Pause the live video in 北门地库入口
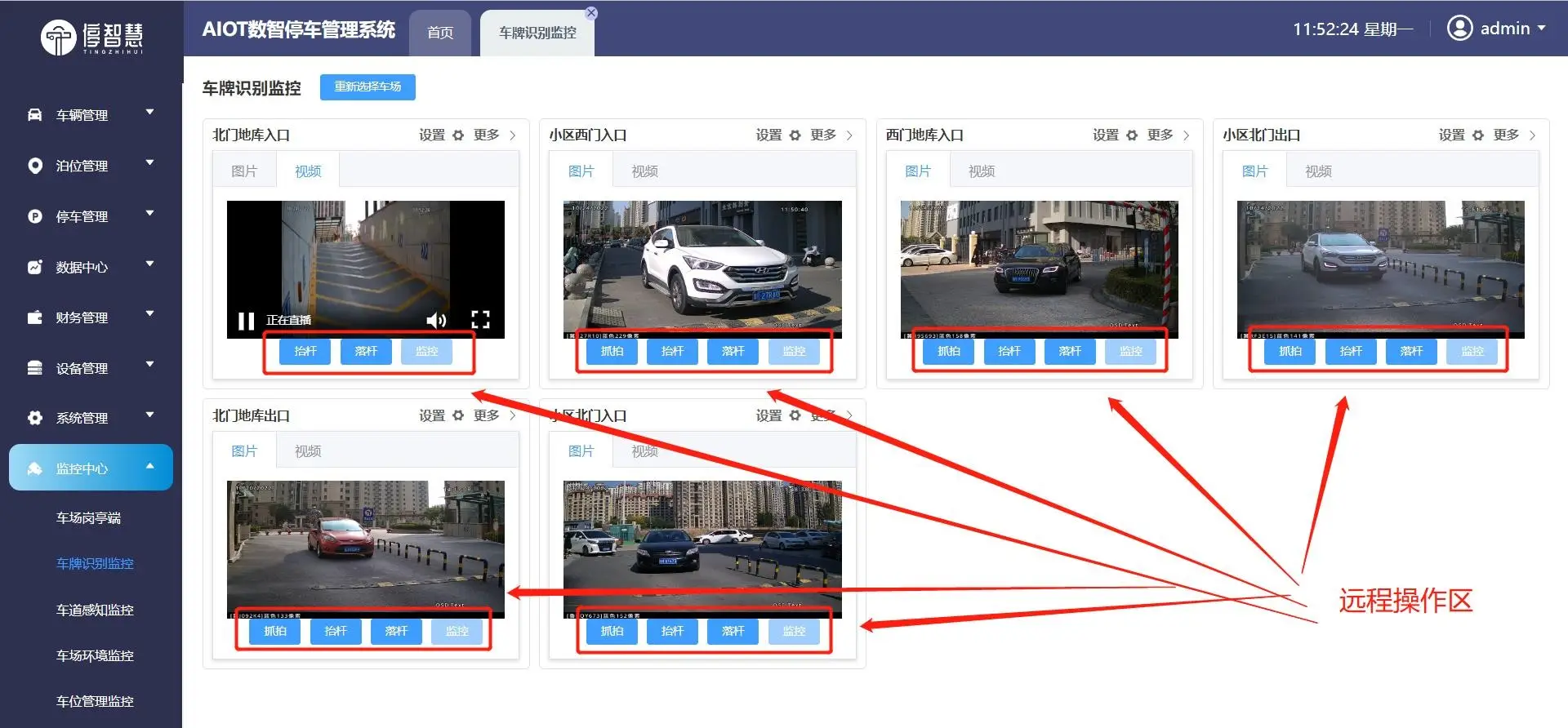1568x728 pixels. (x=246, y=321)
